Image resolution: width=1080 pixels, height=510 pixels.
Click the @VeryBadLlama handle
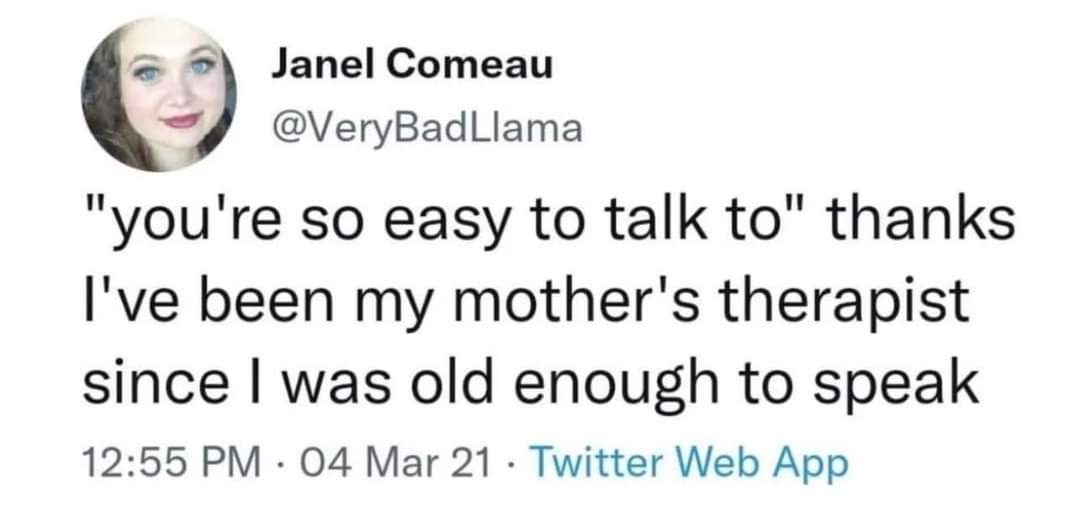point(426,128)
